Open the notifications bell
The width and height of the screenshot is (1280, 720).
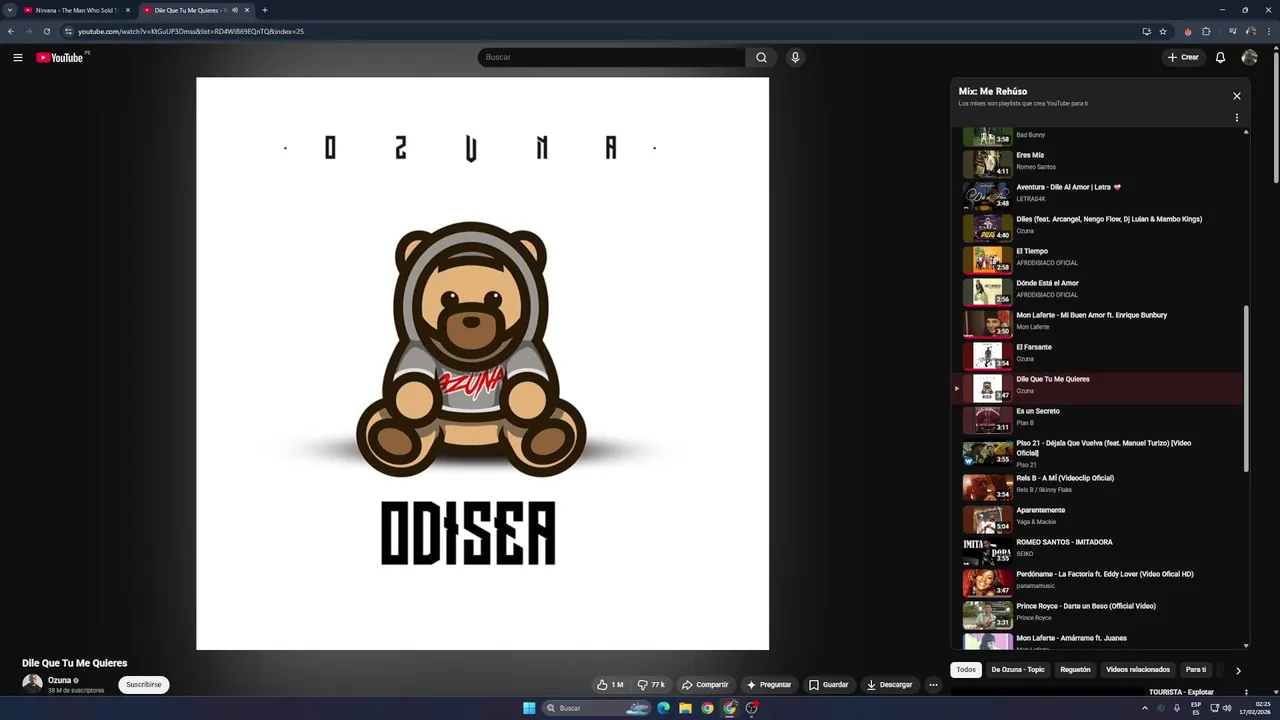(1220, 57)
